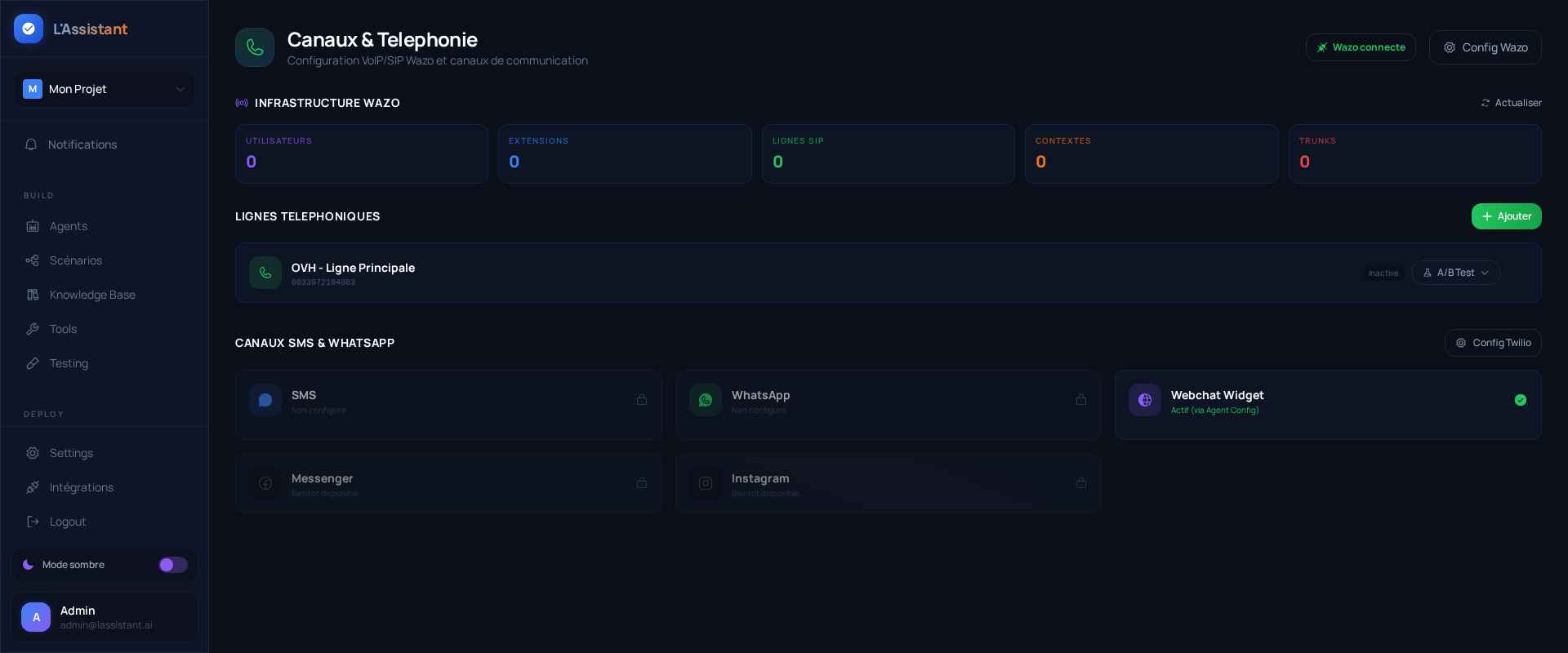1568x653 pixels.
Task: Expand the A/B Test dropdown
Action: (x=1455, y=273)
